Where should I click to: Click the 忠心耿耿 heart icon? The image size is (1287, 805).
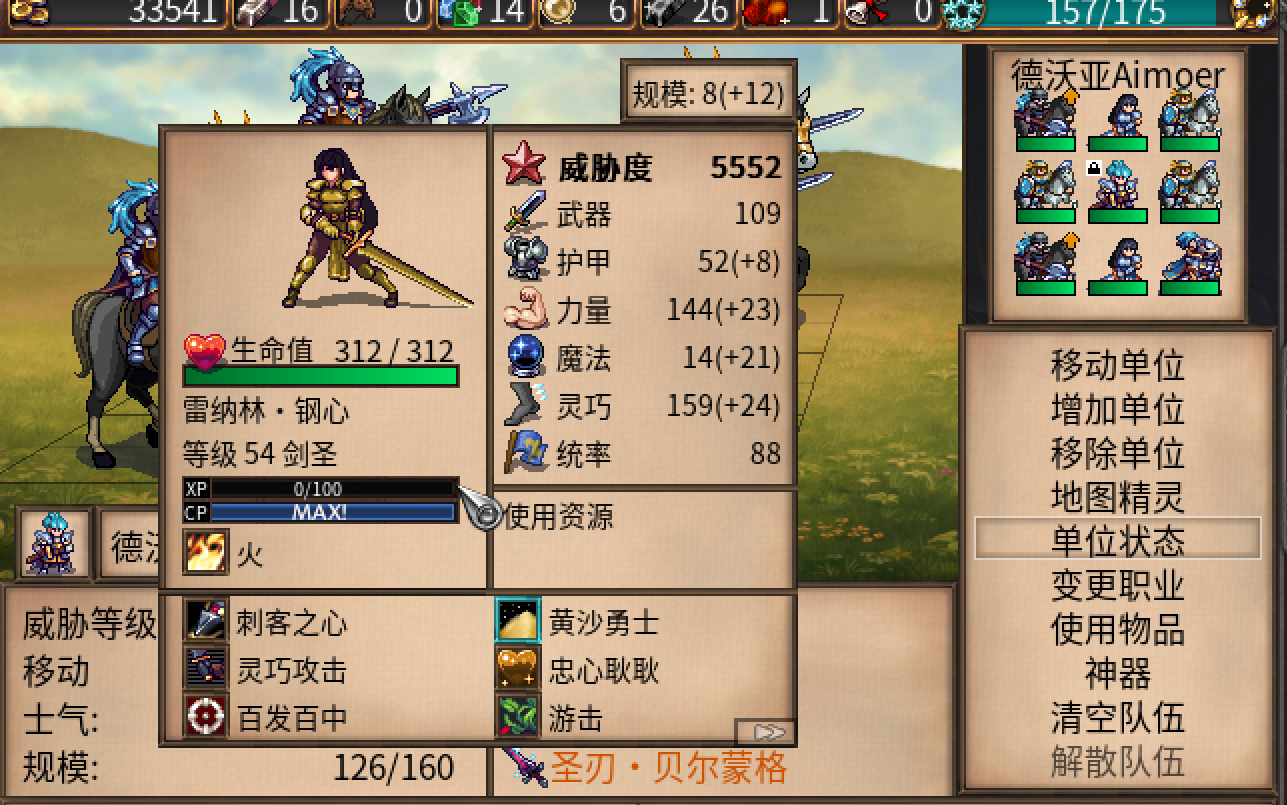[x=518, y=669]
